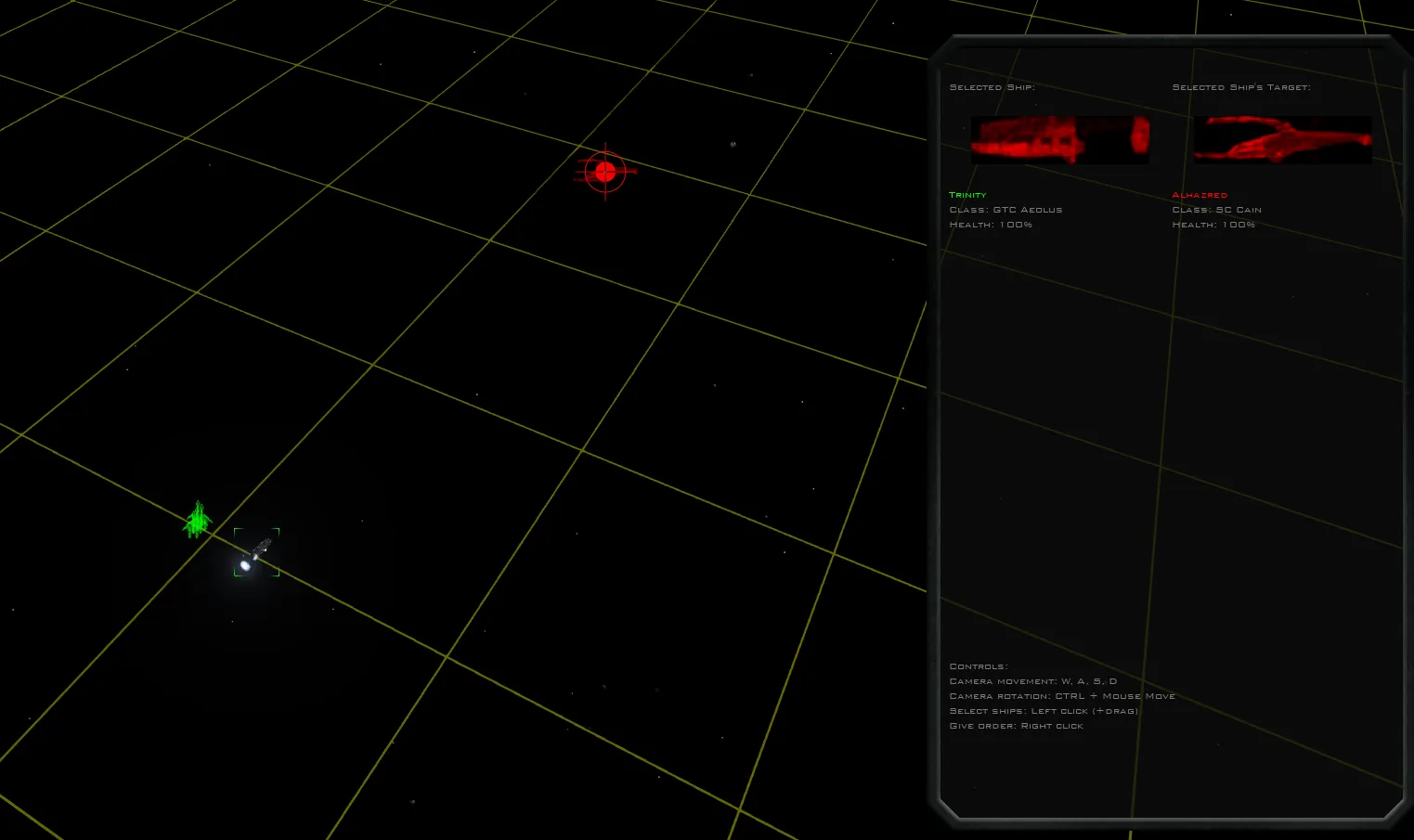Select the Trinity ship with bright engine glow
This screenshot has height=840, width=1414.
[x=256, y=552]
